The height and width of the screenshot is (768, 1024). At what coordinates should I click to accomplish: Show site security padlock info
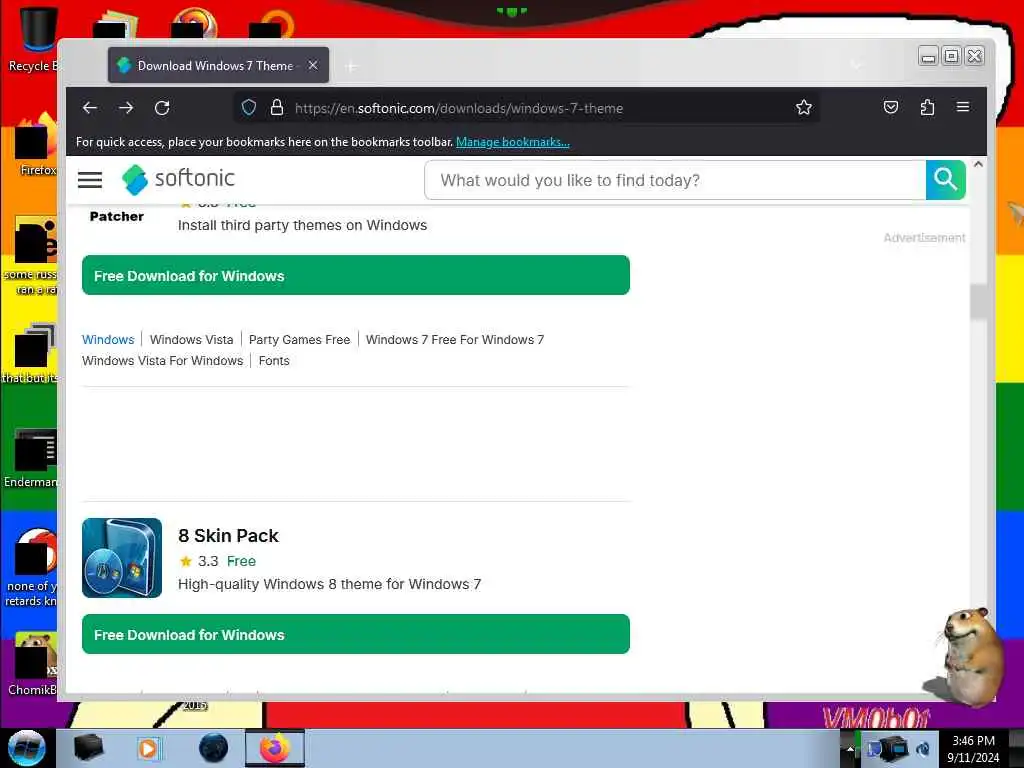(x=277, y=108)
